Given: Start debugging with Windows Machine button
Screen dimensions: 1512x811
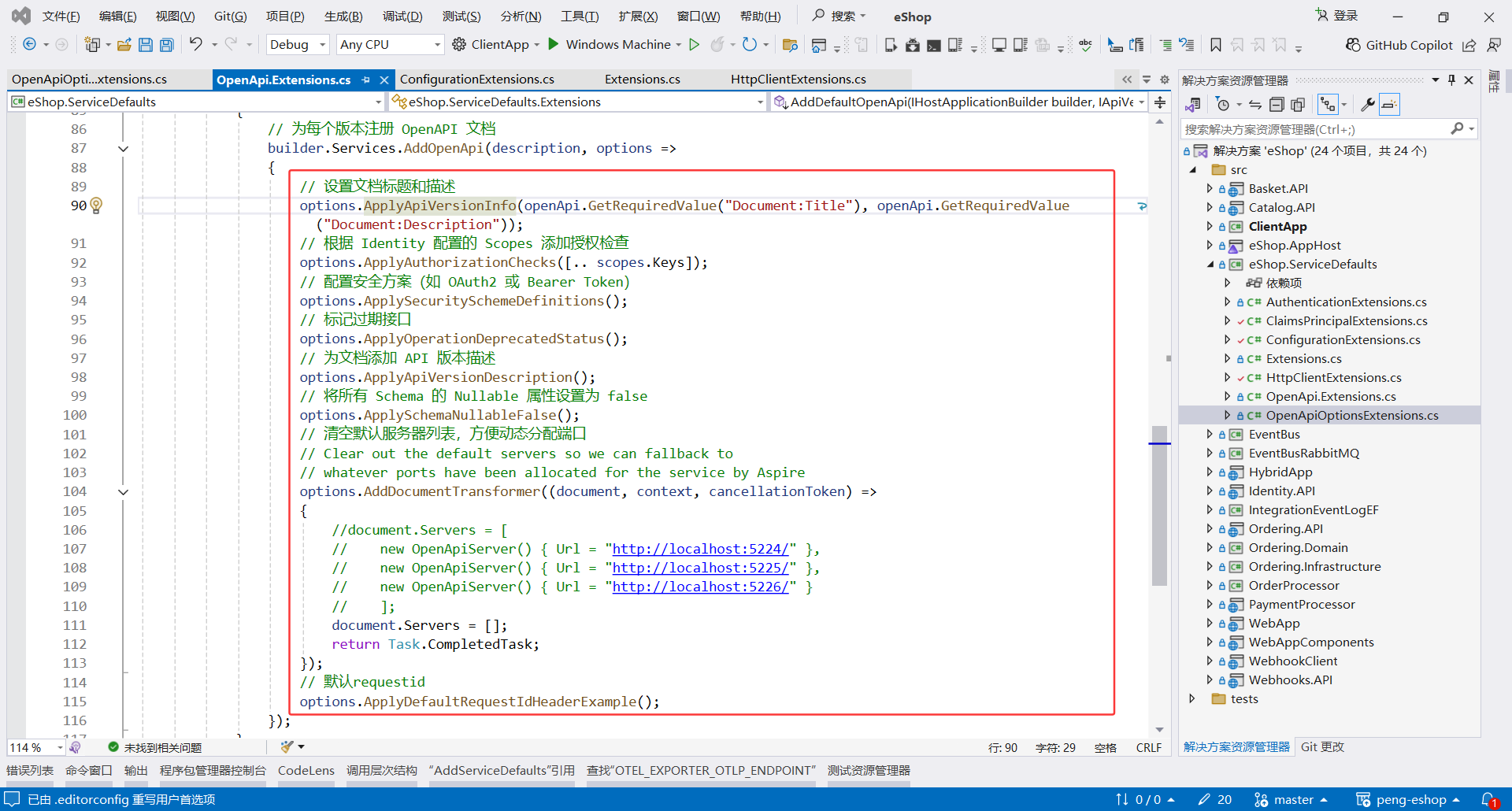Looking at the screenshot, I should 609,45.
